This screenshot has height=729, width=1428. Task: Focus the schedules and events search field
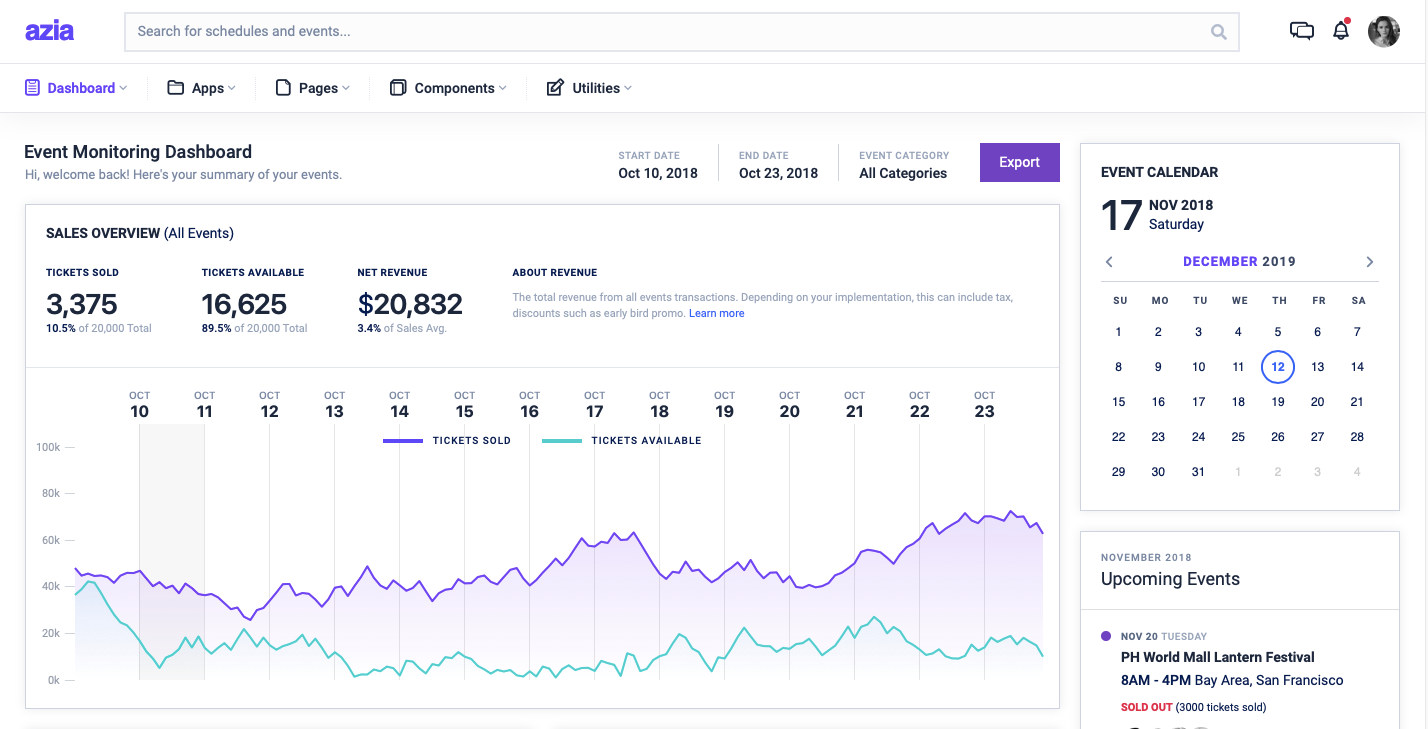pos(681,31)
